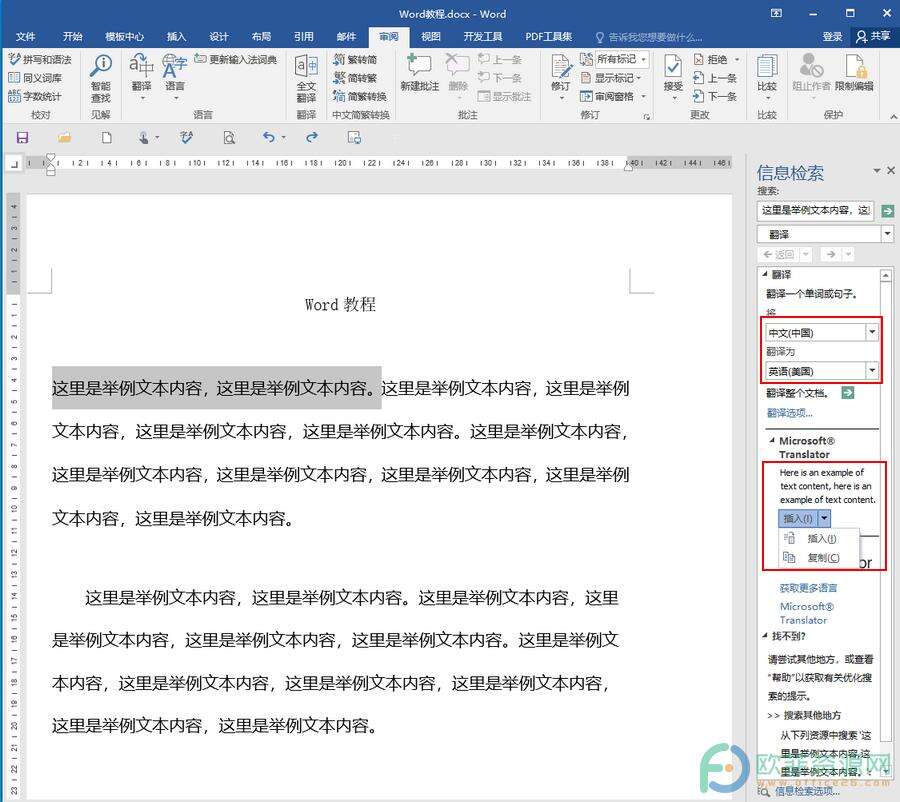
Task: Collapse the Microsoft Translator section
Action: coord(772,440)
